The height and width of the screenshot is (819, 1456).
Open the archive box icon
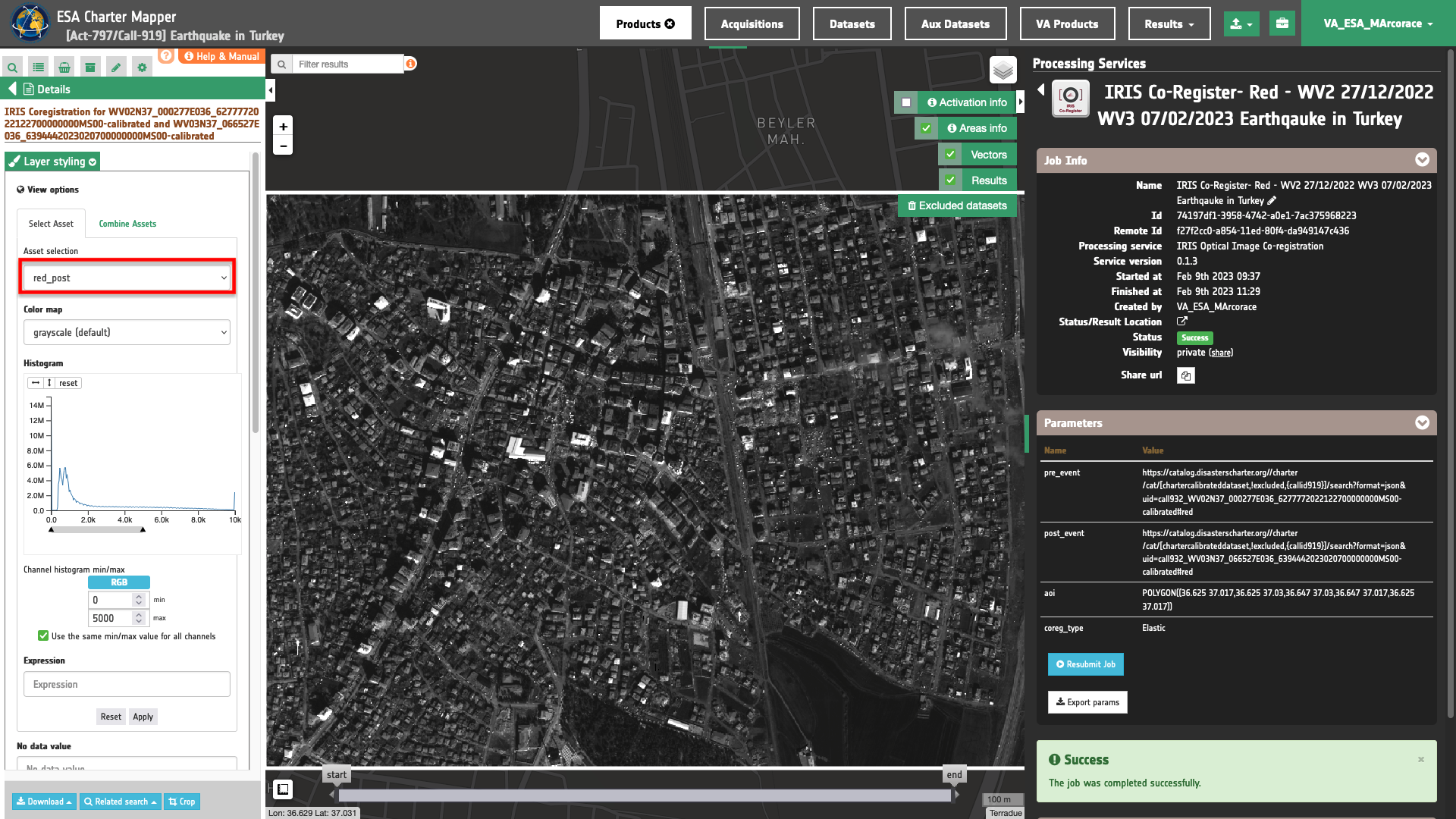click(x=90, y=67)
